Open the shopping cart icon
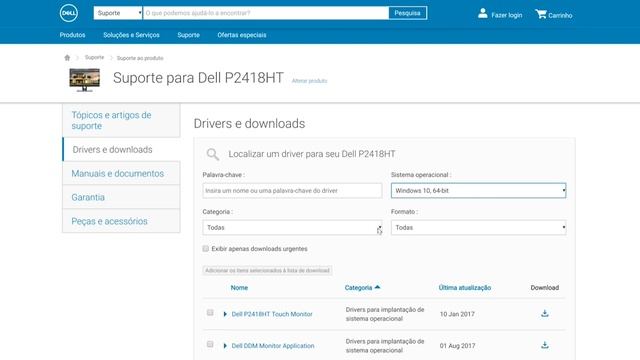 tap(541, 14)
